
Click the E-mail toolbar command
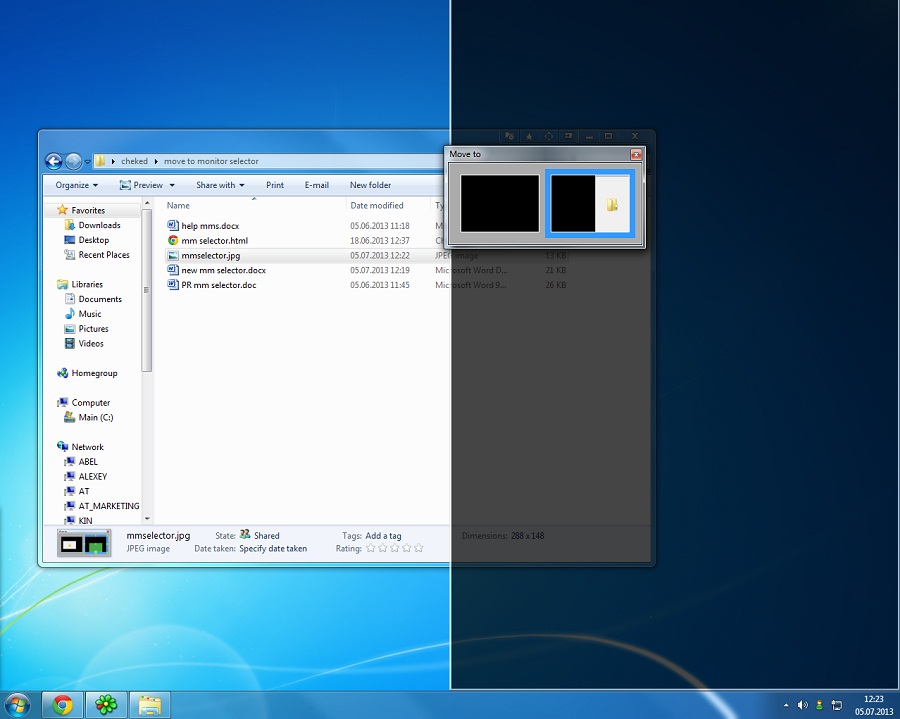click(317, 185)
